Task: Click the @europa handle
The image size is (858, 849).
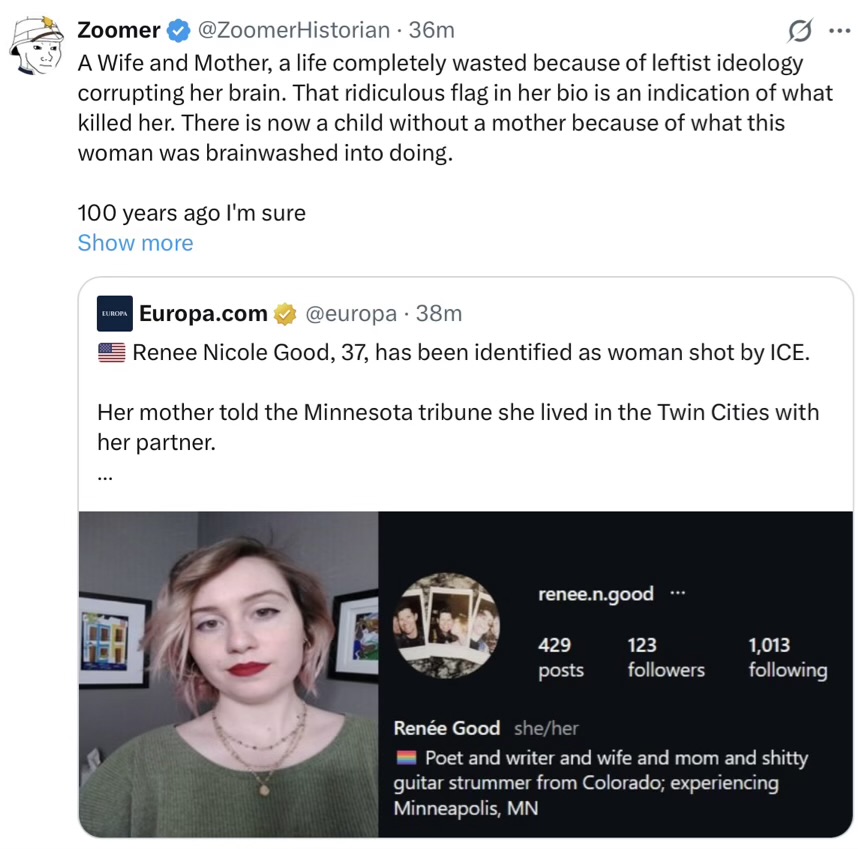Action: coord(349,314)
